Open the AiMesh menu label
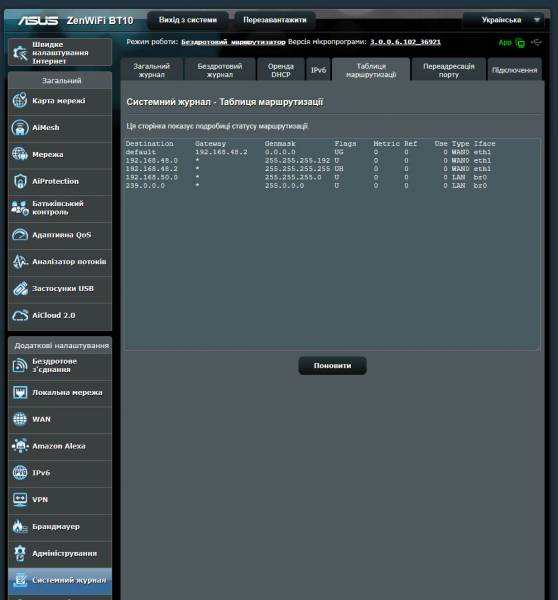The width and height of the screenshot is (558, 600). point(46,127)
